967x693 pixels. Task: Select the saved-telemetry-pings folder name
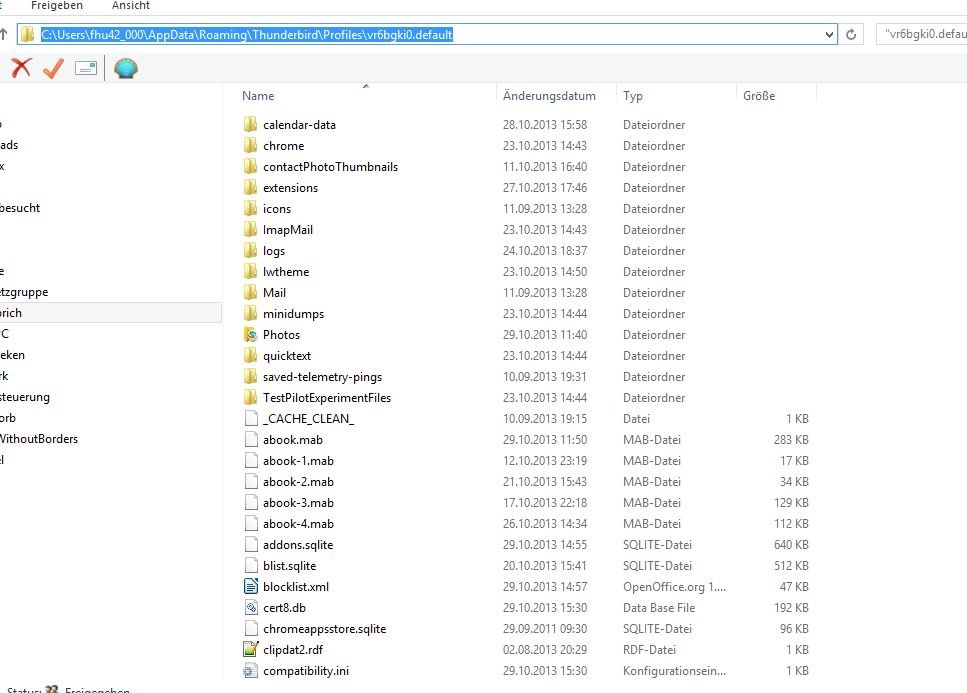323,377
